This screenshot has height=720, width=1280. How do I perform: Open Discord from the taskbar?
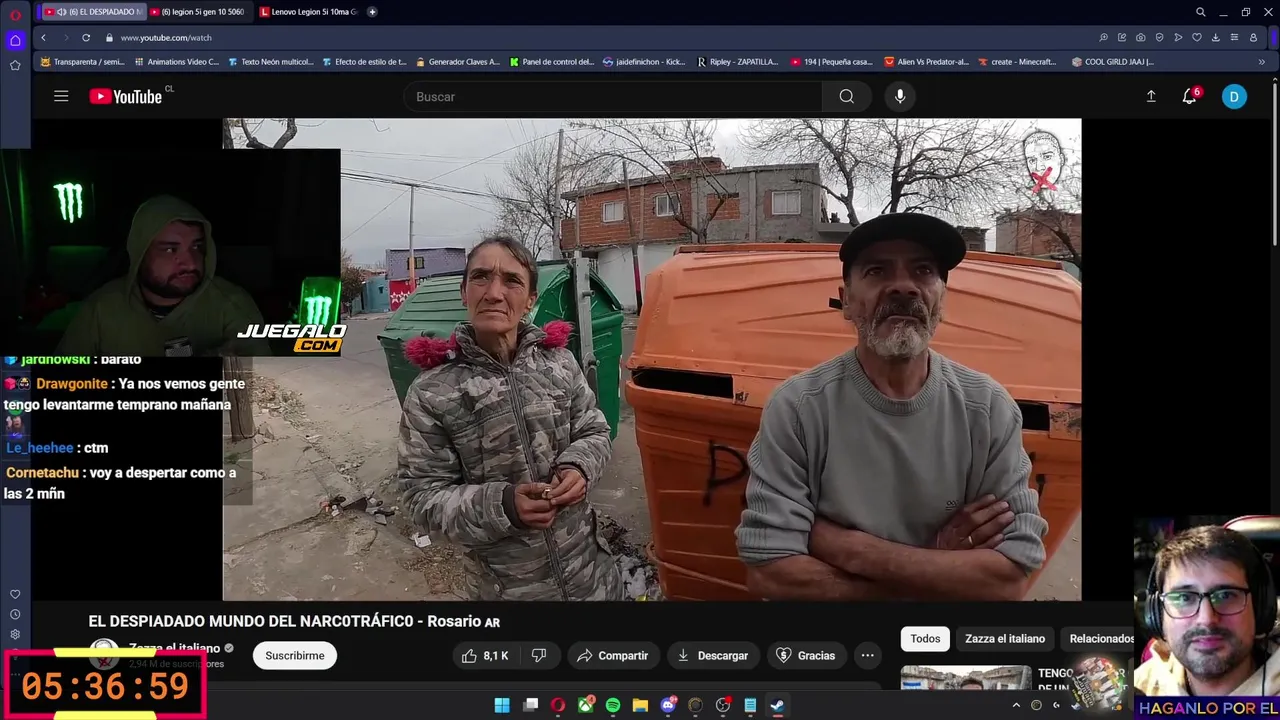[668, 705]
